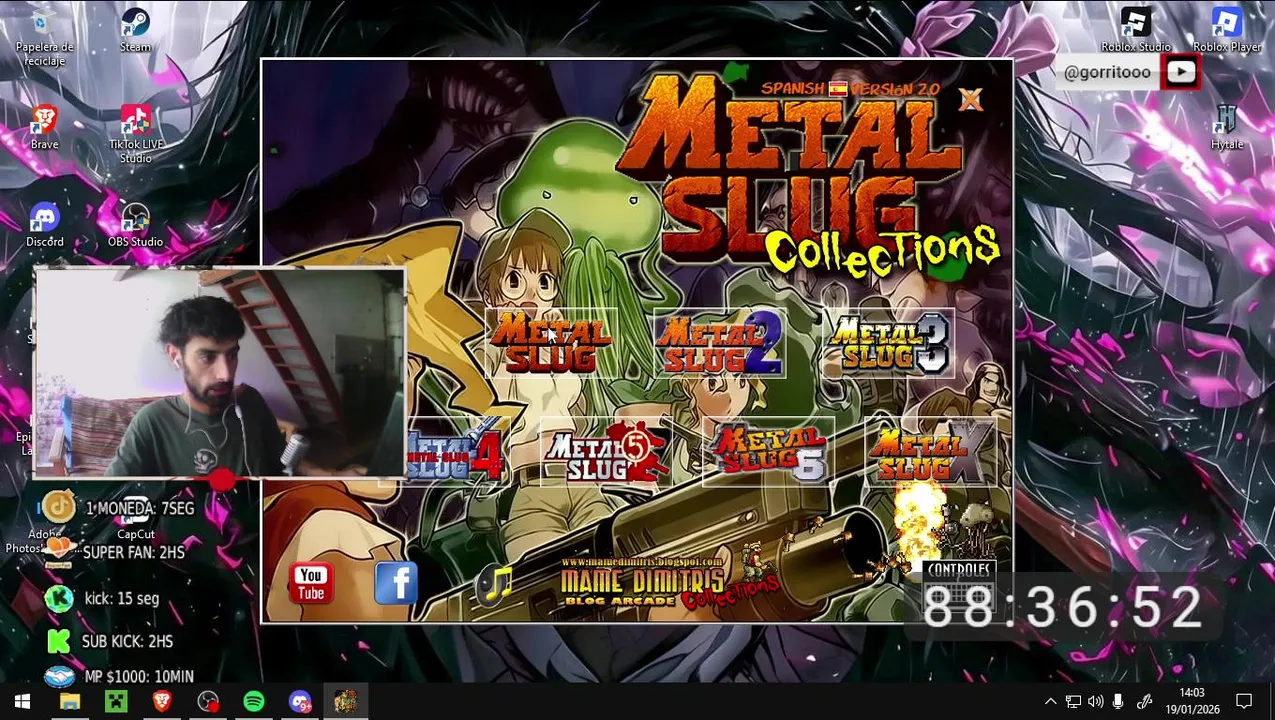Open TikTok LIVE Studio desktop icon
Viewport: 1275px width, 720px height.
136,134
